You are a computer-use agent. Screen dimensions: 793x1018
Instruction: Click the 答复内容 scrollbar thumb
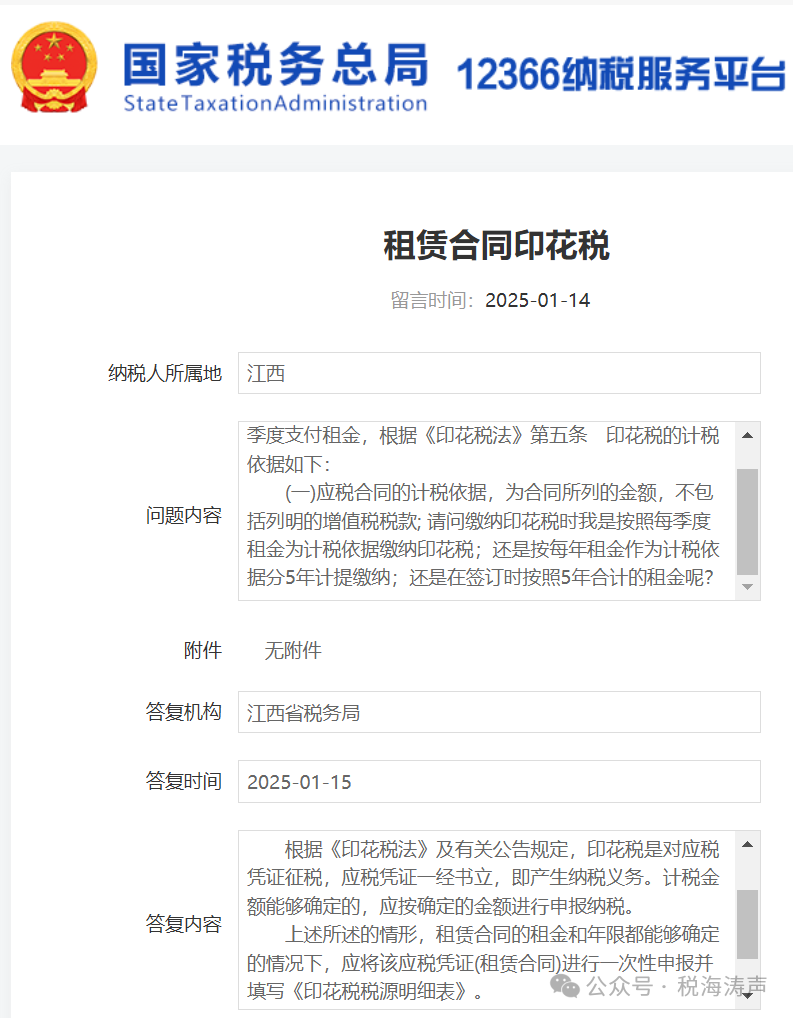747,924
